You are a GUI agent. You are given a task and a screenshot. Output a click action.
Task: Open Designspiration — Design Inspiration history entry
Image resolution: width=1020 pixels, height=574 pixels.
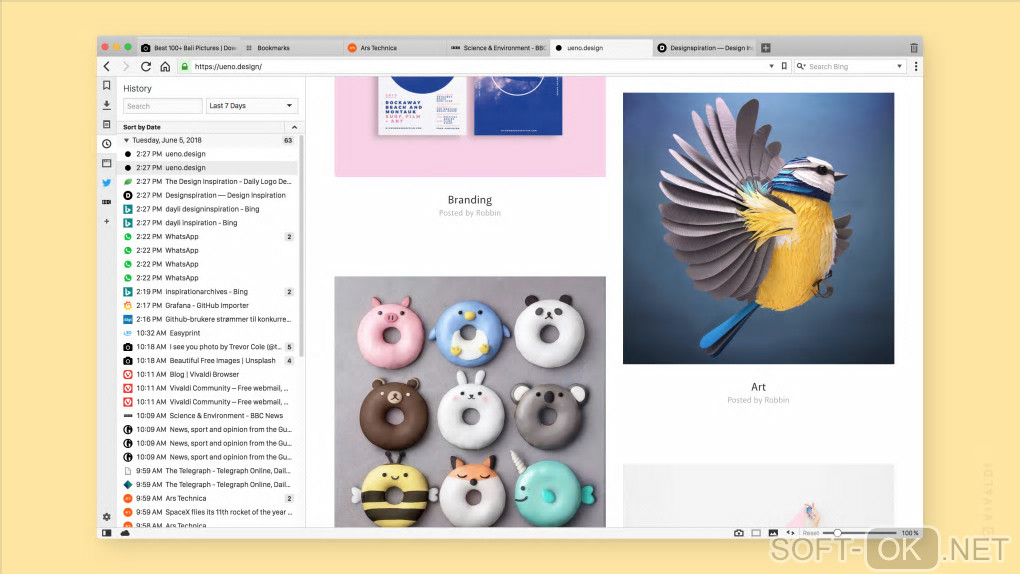pos(208,195)
